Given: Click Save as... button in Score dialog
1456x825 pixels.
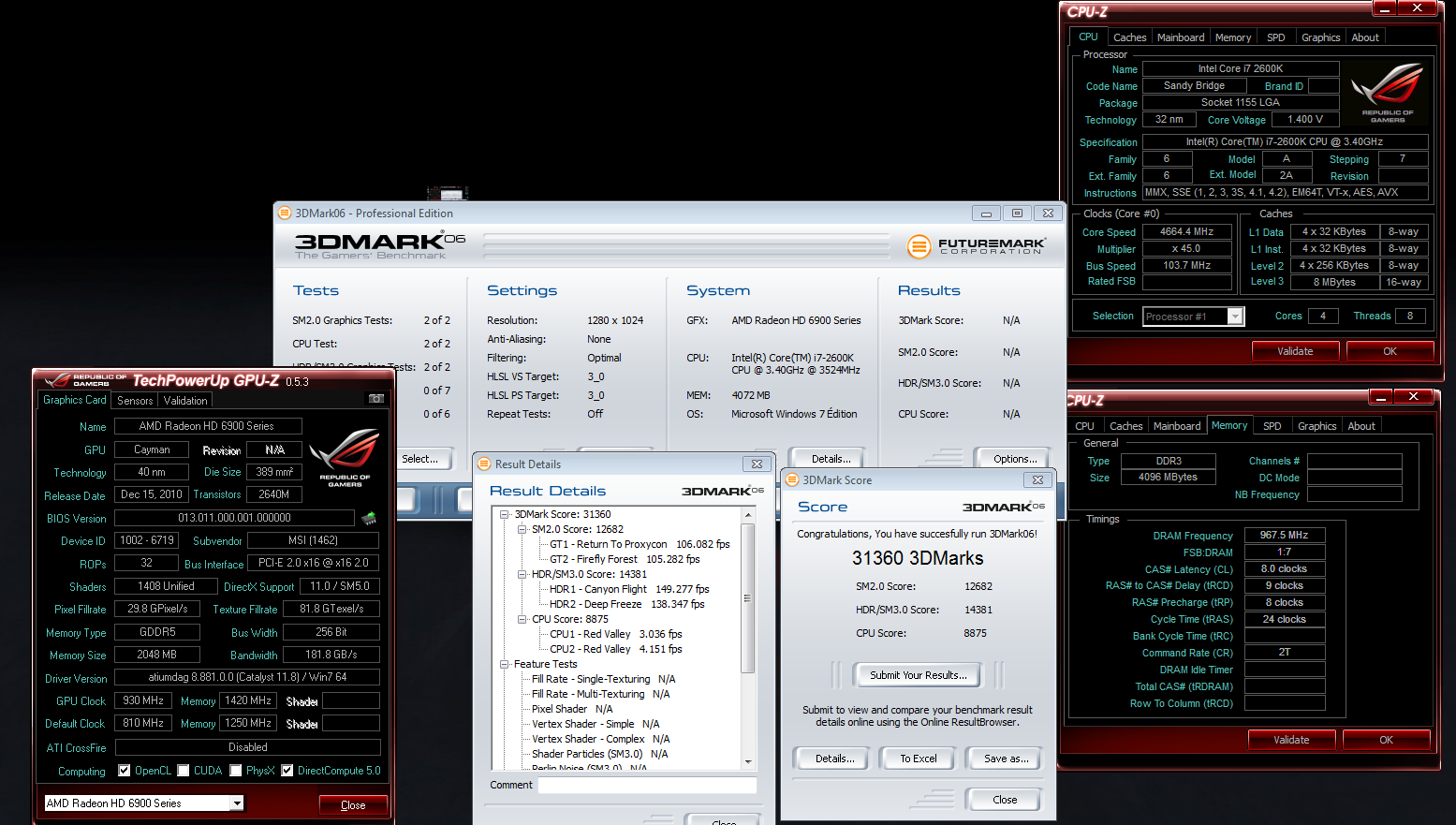Looking at the screenshot, I should click(1006, 759).
